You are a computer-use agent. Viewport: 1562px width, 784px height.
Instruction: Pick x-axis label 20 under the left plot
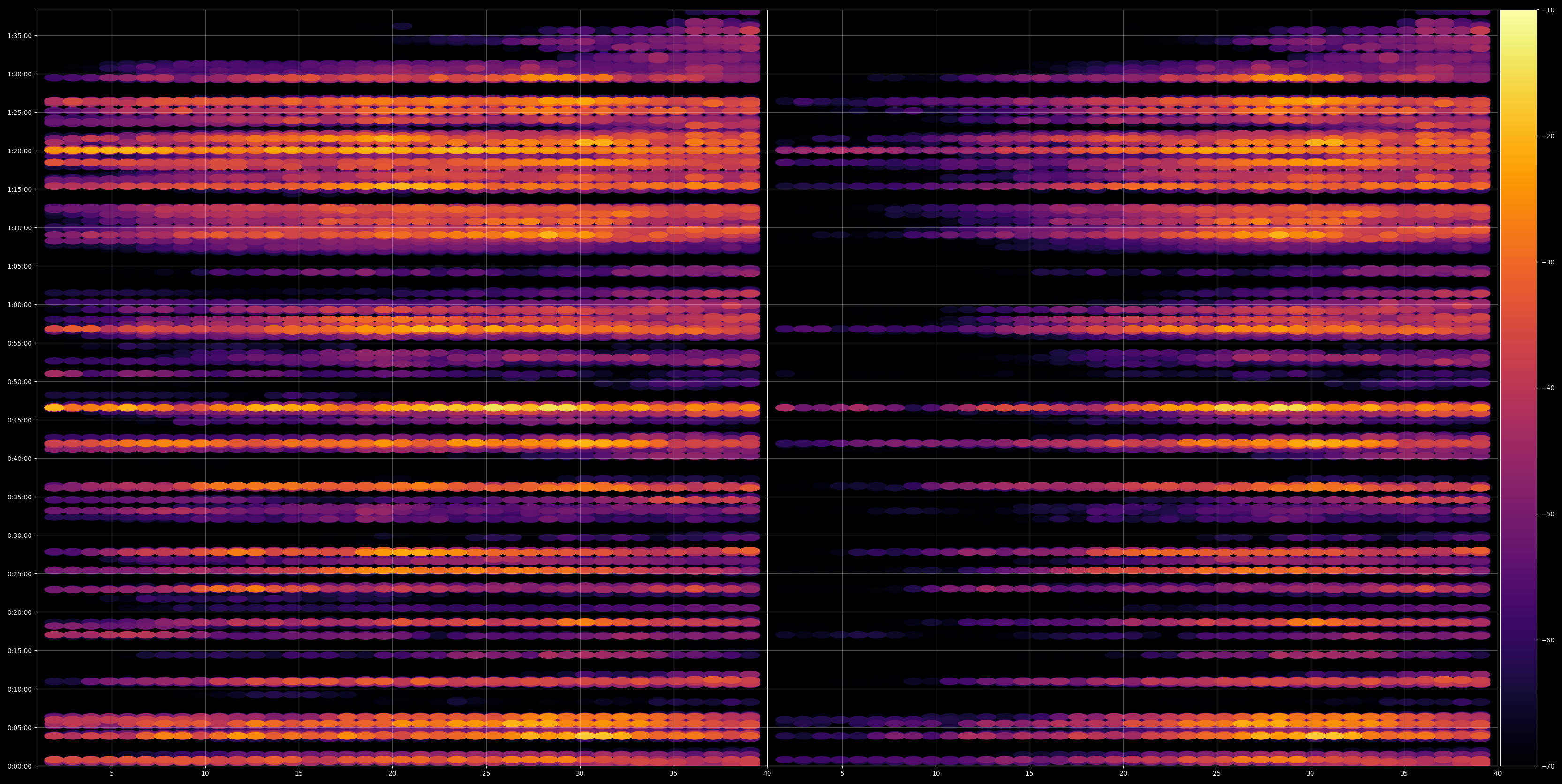392,774
